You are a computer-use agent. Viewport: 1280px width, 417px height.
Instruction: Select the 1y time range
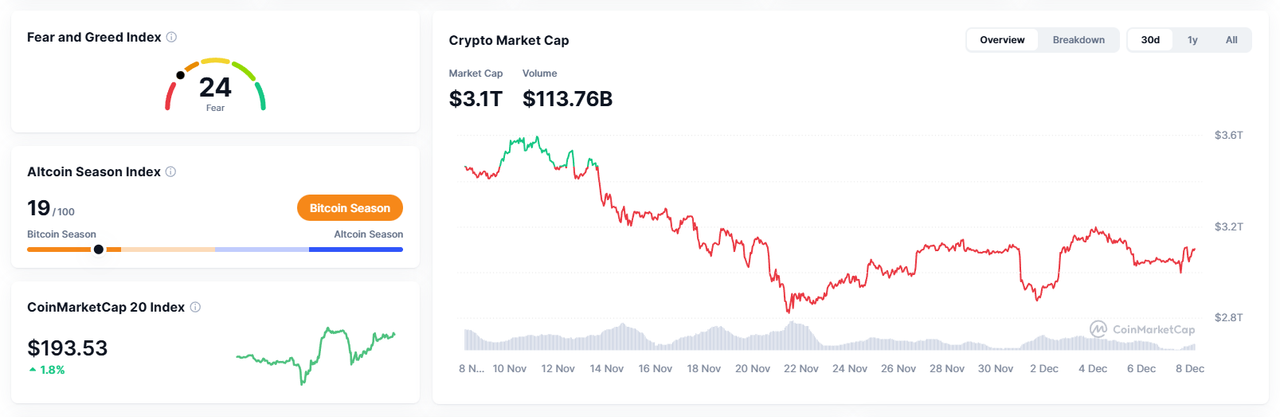[x=1192, y=40]
